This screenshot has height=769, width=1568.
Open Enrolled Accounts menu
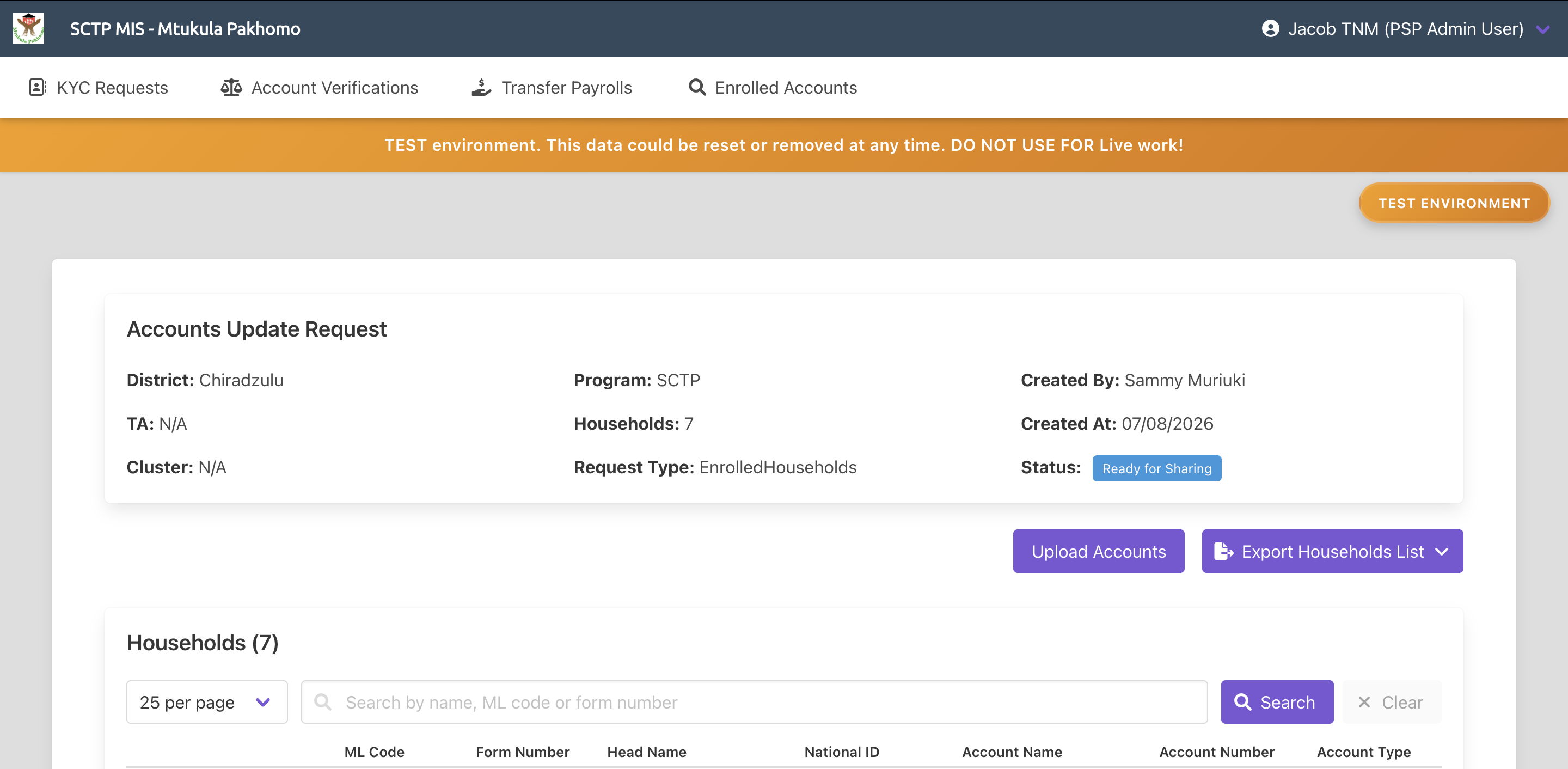(x=773, y=88)
